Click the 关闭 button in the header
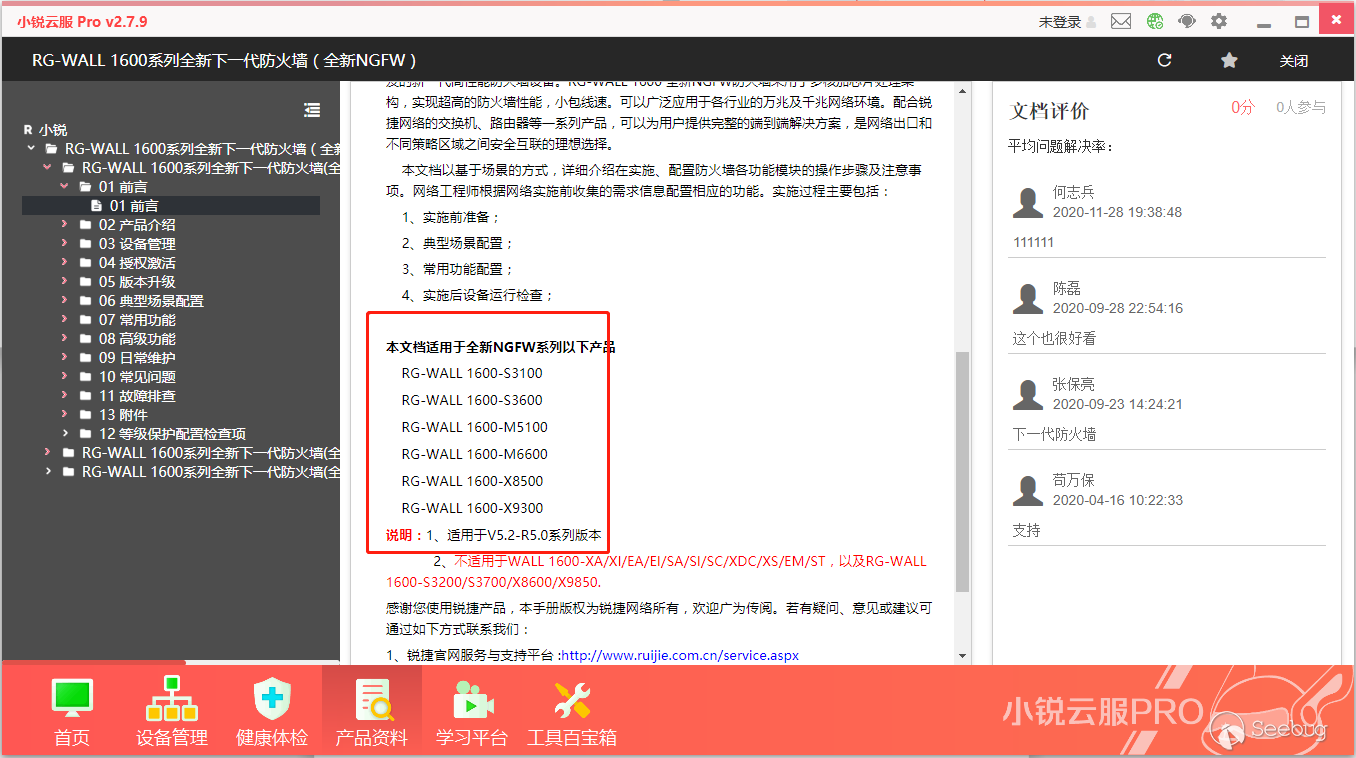The height and width of the screenshot is (758, 1356). 1294,61
